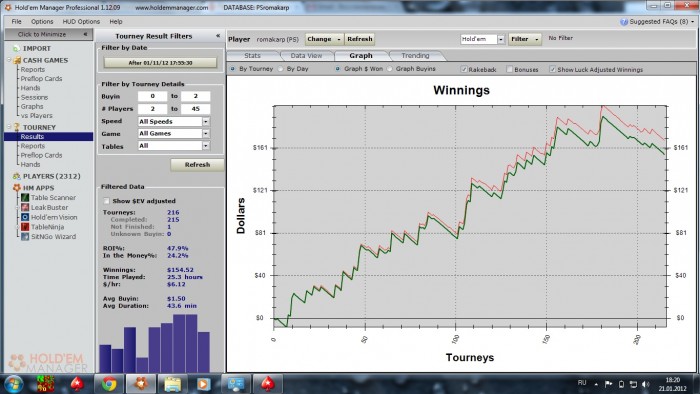The width and height of the screenshot is (700, 394).
Task: Open Hold'em Vision app icon
Action: [x=25, y=217]
